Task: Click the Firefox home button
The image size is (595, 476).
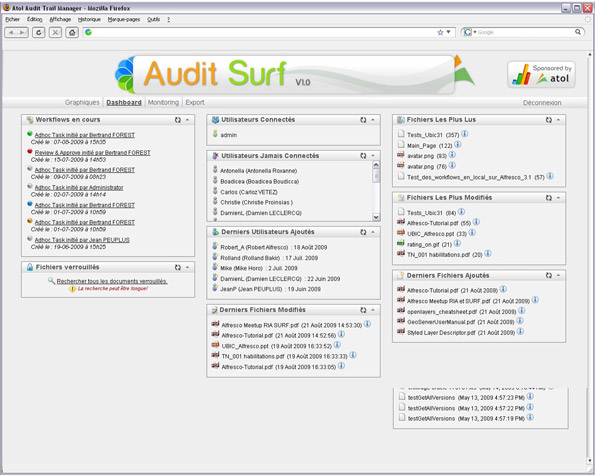Action: (72, 33)
